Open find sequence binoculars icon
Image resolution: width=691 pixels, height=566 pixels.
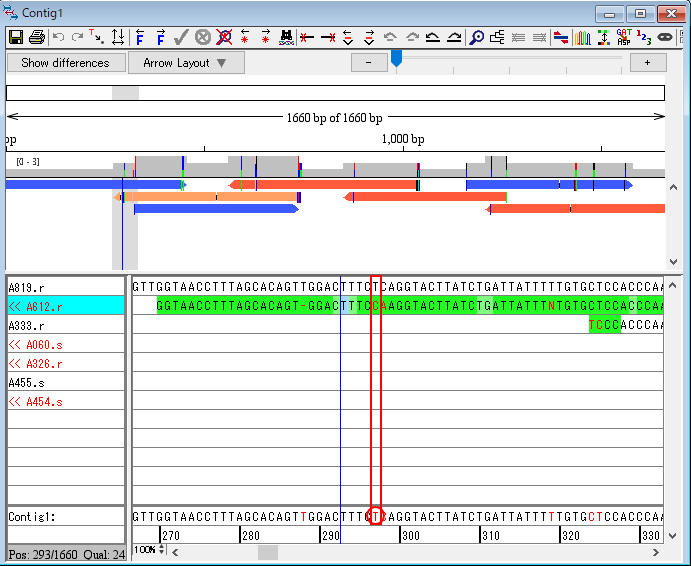point(286,38)
